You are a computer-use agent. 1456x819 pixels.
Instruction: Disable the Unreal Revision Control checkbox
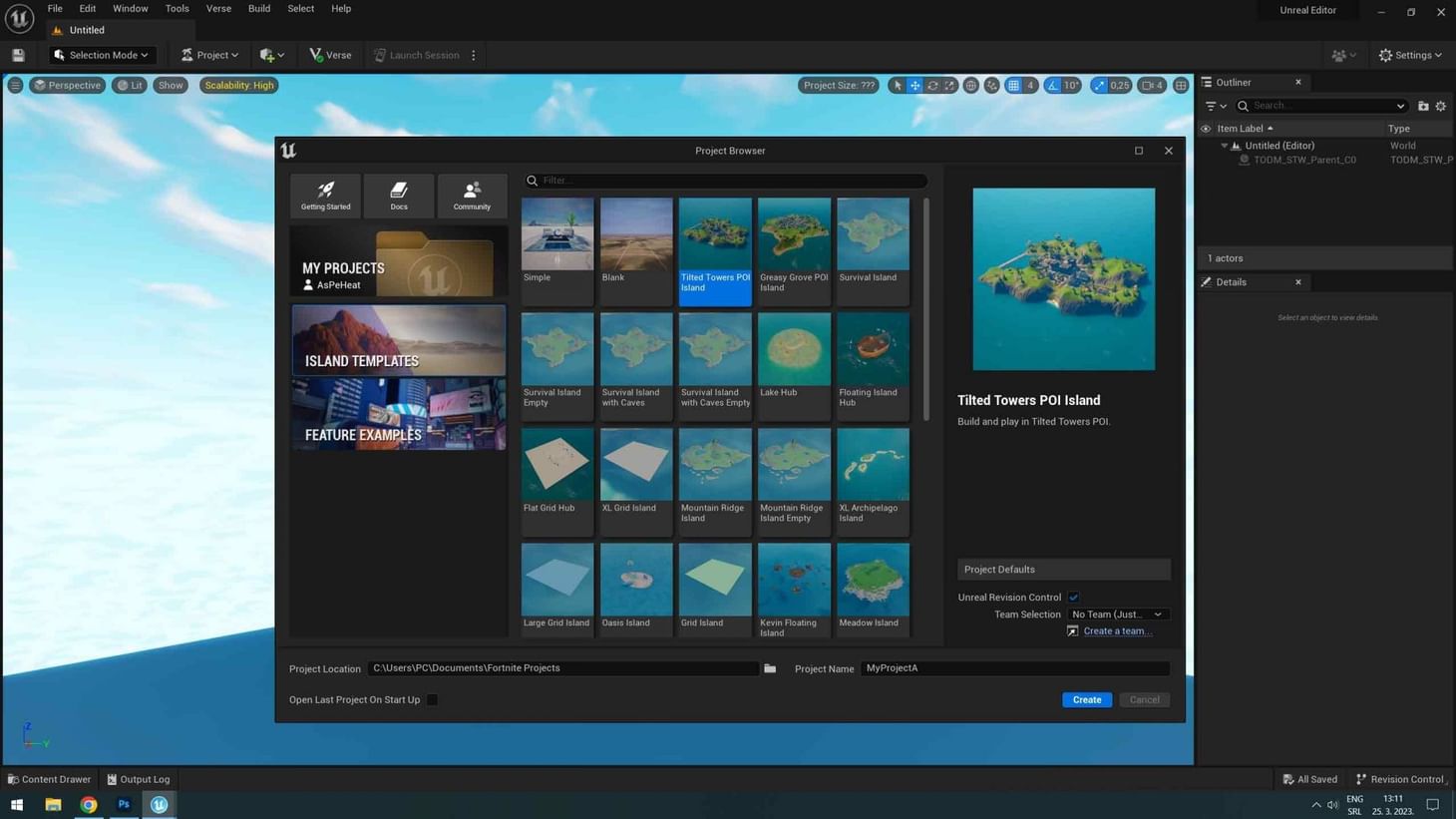pyautogui.click(x=1074, y=598)
